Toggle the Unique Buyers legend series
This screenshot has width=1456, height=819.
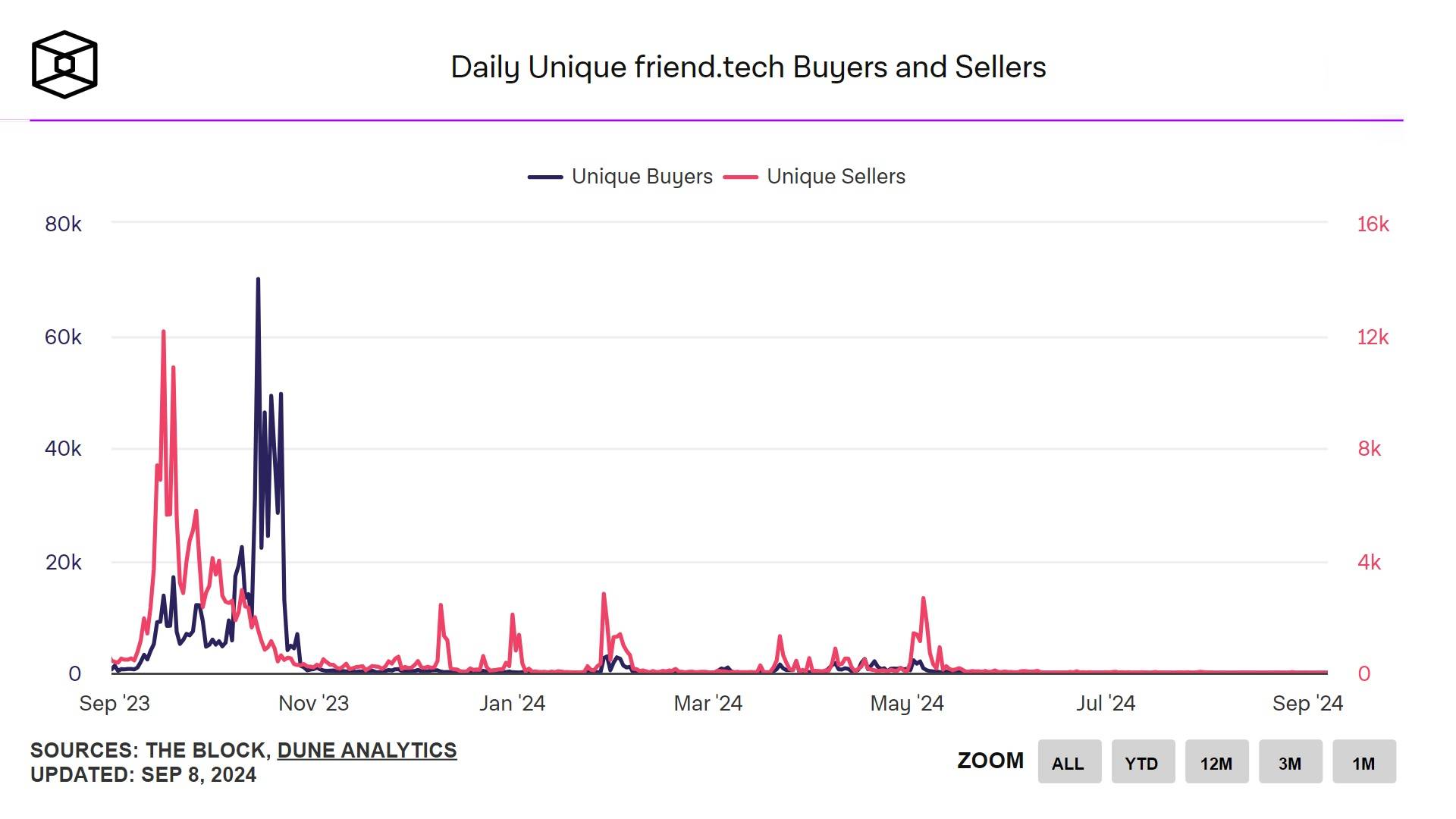click(x=620, y=177)
